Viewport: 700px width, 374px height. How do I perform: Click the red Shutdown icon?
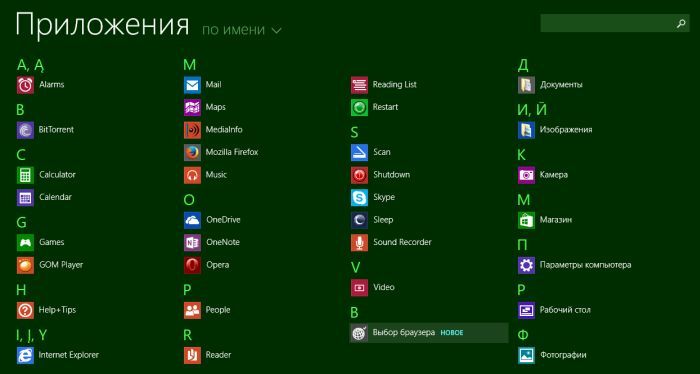coord(359,175)
